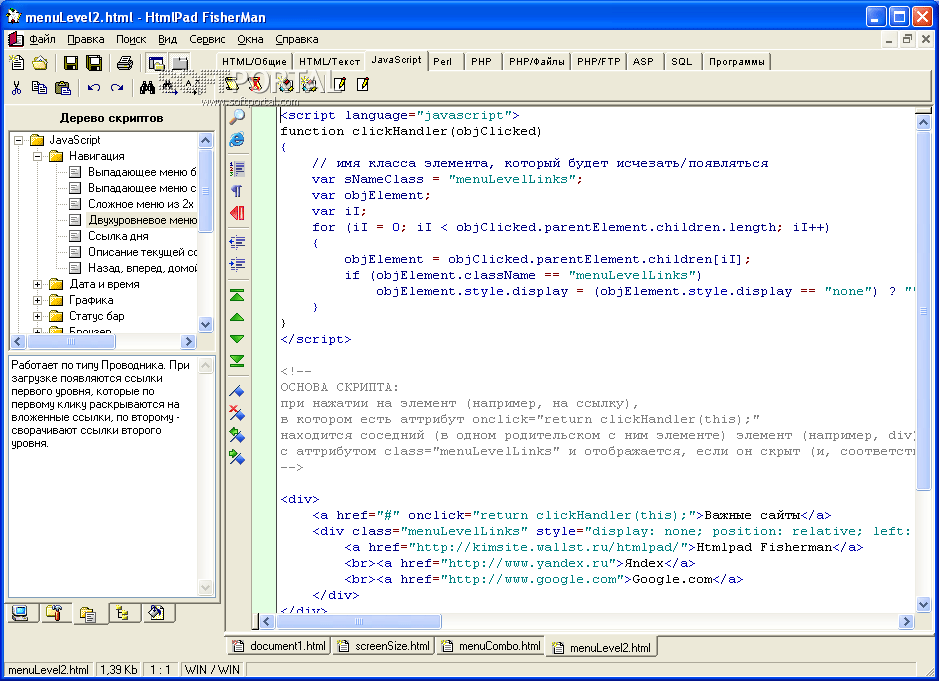
Task: Toggle the paragraph marks (pilcrow) display
Action: tap(237, 191)
